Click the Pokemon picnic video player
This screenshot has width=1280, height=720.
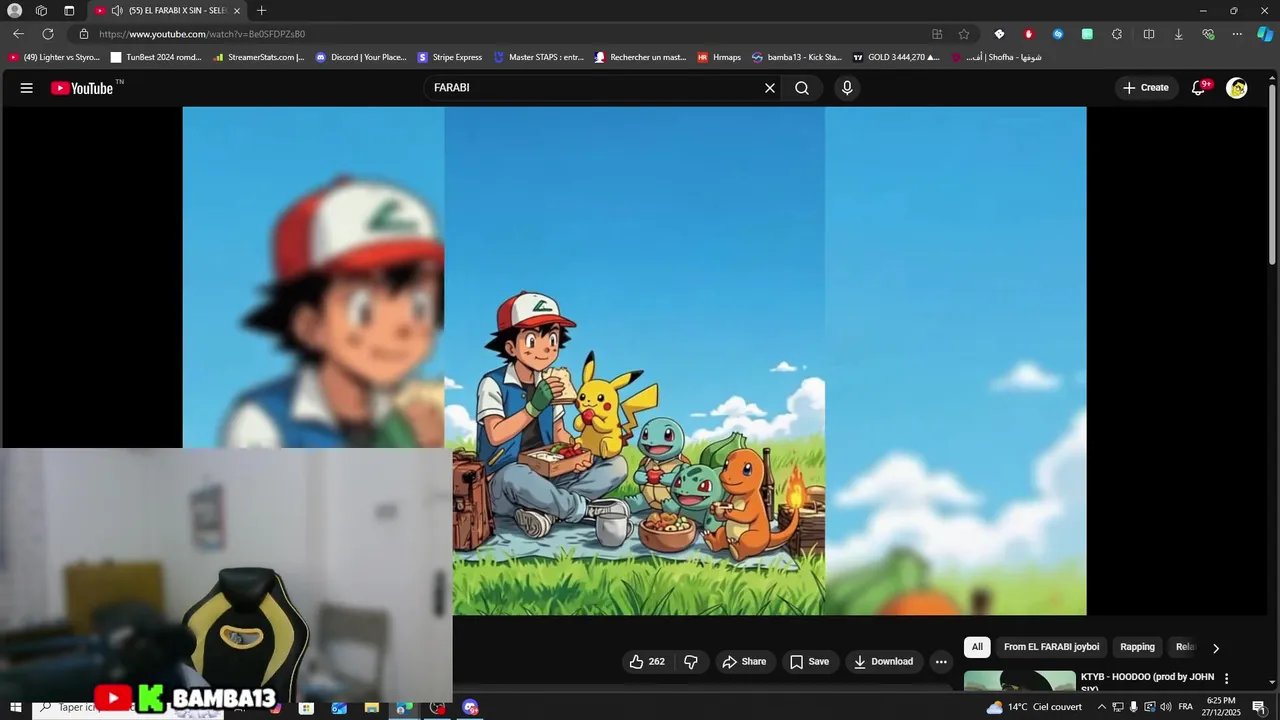634,361
